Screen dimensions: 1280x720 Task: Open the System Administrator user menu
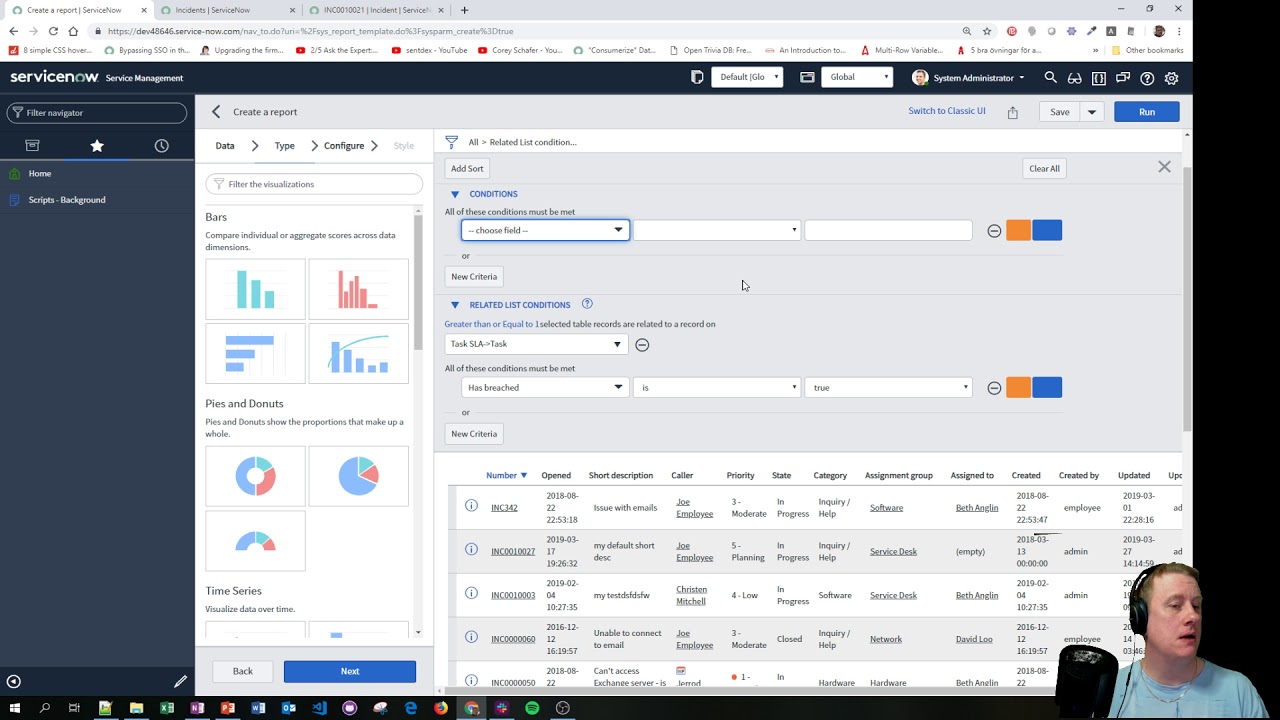pyautogui.click(x=969, y=77)
